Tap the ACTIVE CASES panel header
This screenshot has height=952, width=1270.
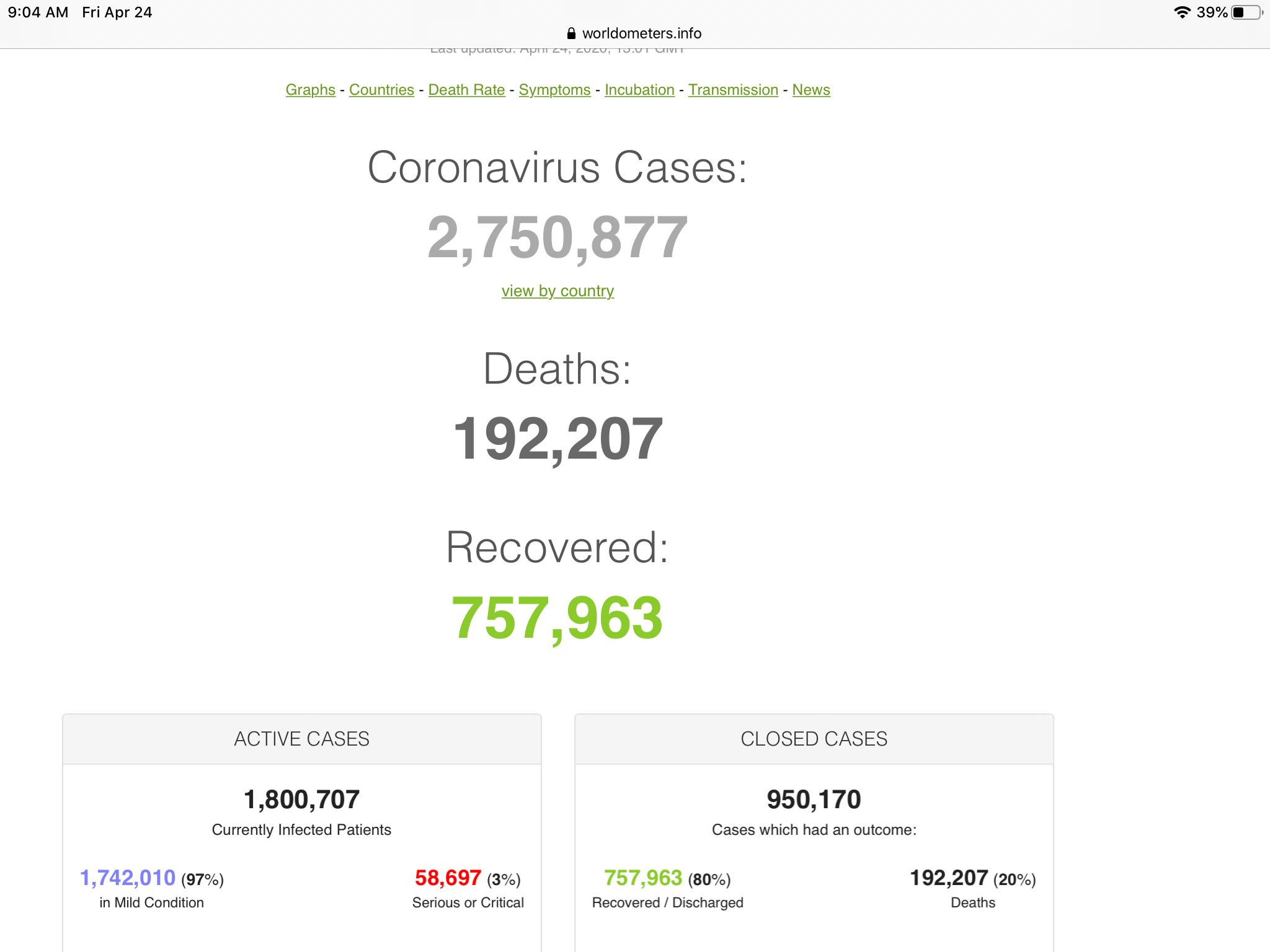click(301, 739)
